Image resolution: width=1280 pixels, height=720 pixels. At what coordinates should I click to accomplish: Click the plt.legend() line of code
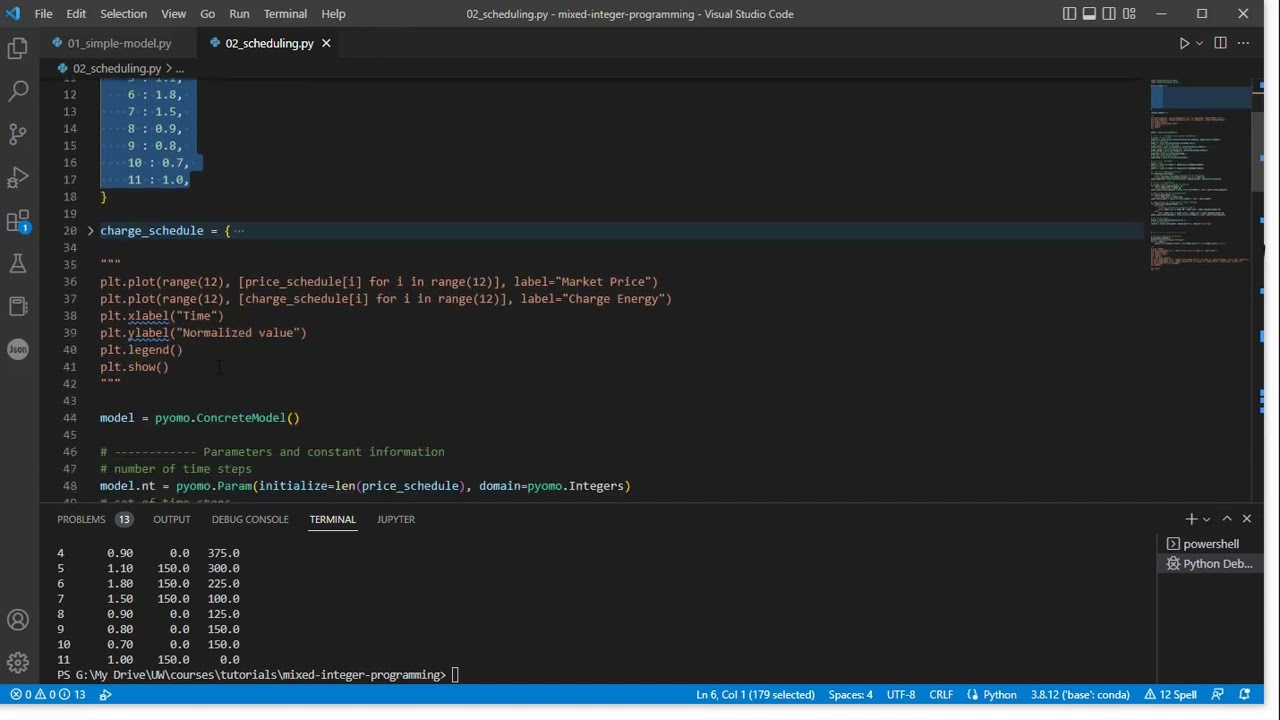141,350
